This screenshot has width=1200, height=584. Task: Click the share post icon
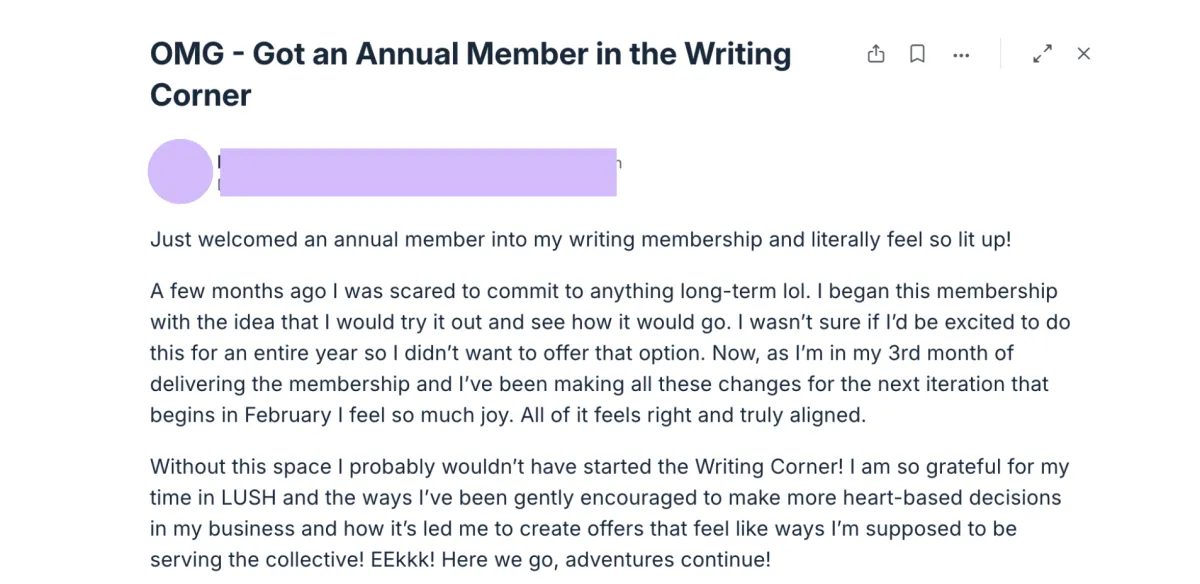(876, 54)
